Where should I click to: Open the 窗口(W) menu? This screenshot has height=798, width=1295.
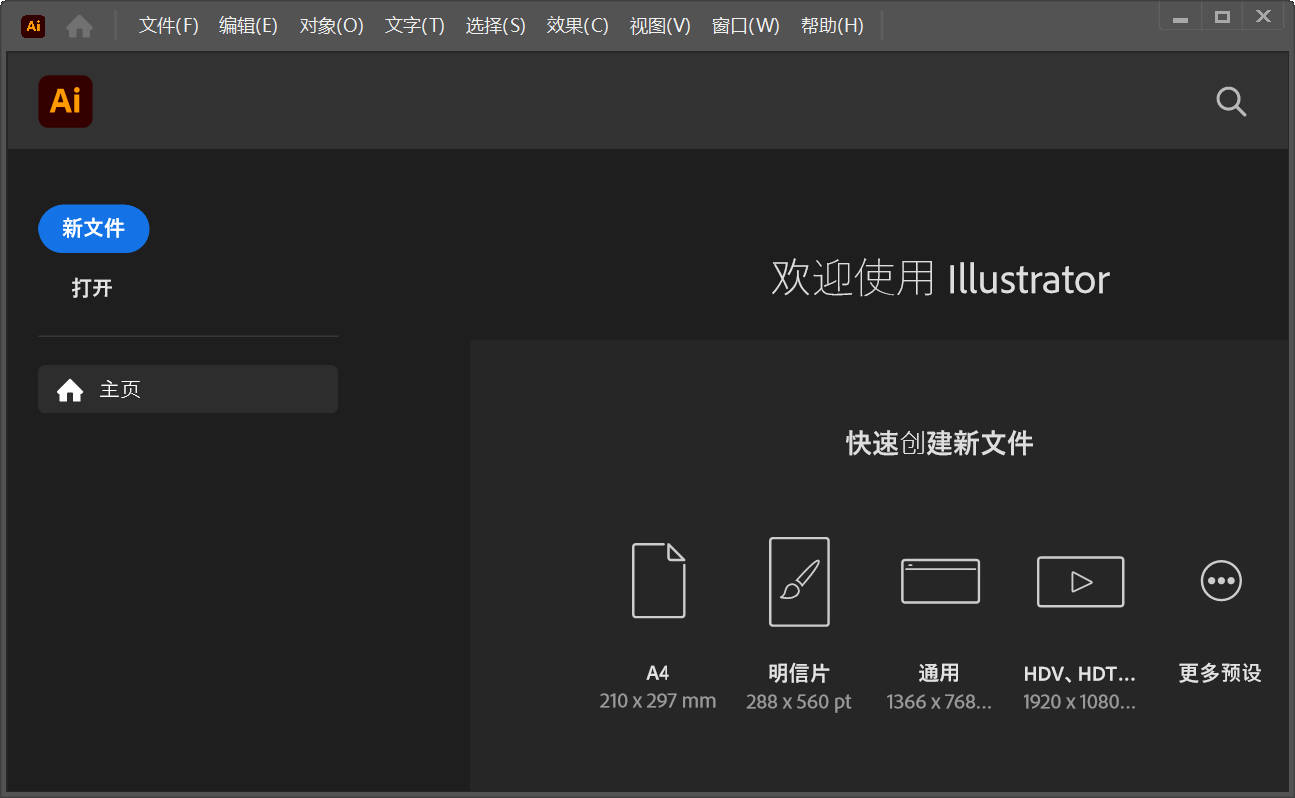pos(745,26)
